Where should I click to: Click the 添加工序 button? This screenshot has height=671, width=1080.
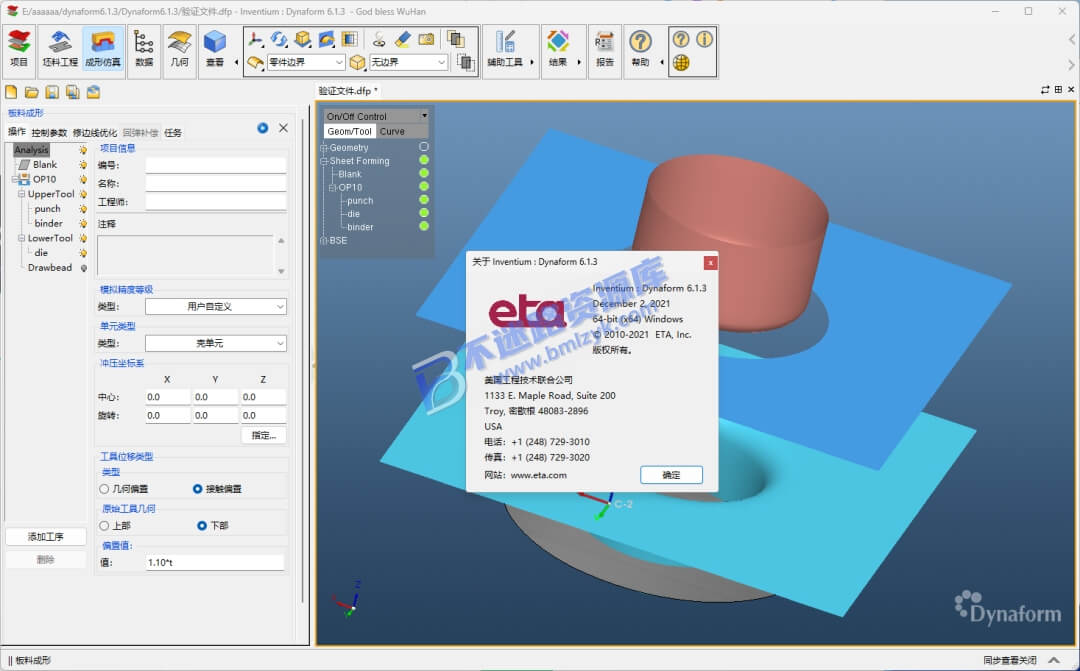click(x=46, y=537)
